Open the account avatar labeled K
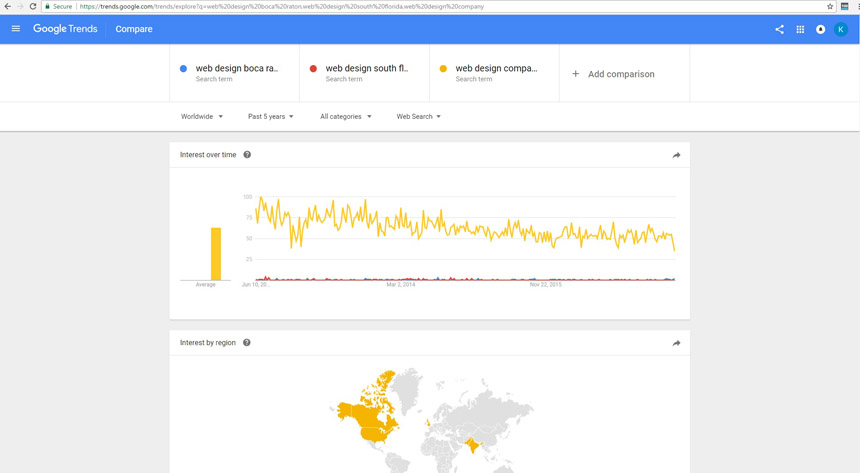The width and height of the screenshot is (860, 473). coord(841,29)
